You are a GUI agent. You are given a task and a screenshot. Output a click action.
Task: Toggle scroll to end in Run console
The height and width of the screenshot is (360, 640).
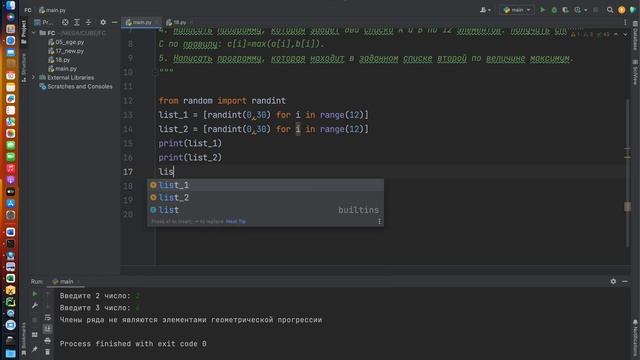pos(48,329)
